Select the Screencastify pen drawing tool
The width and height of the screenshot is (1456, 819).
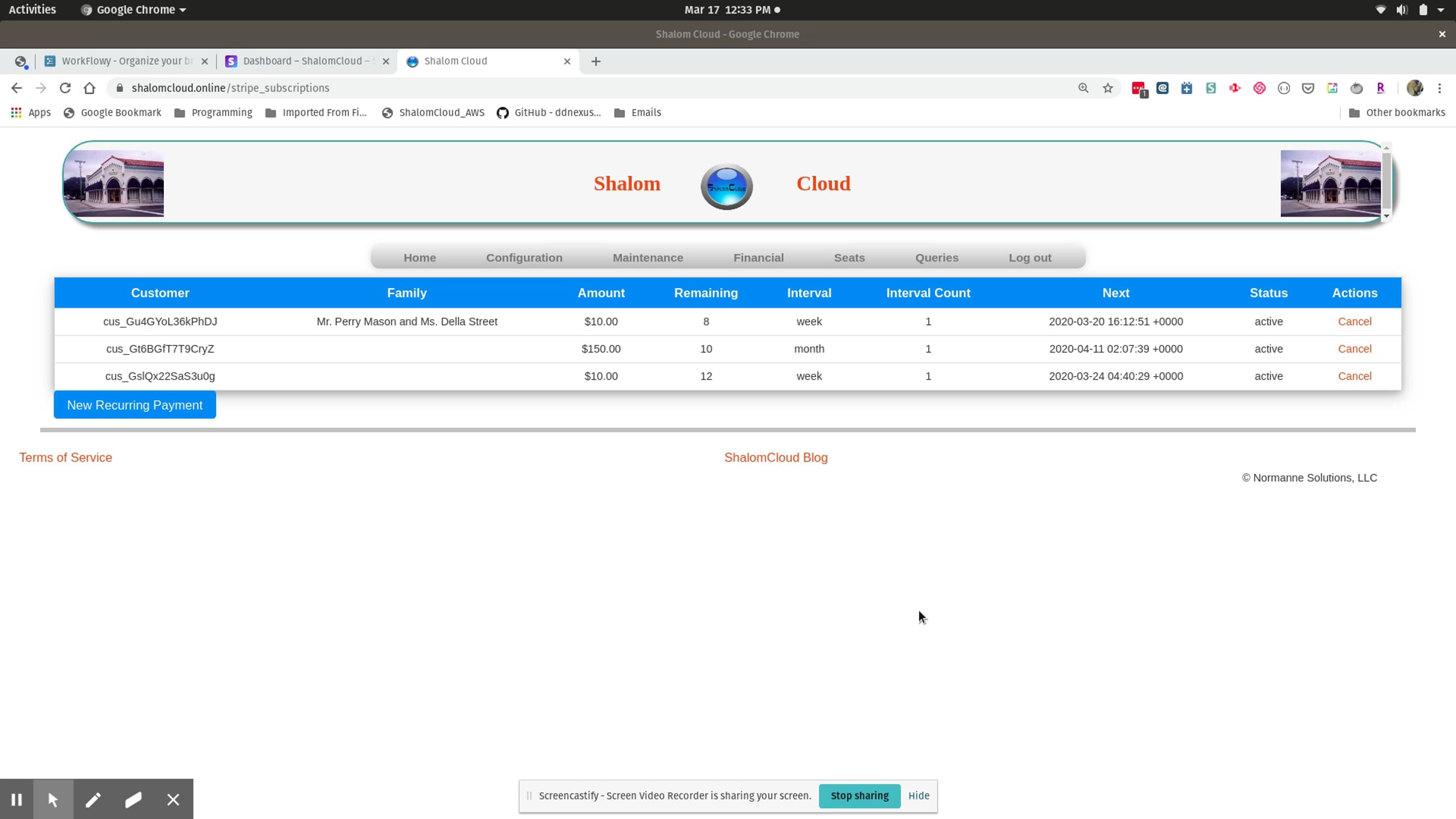tap(93, 800)
